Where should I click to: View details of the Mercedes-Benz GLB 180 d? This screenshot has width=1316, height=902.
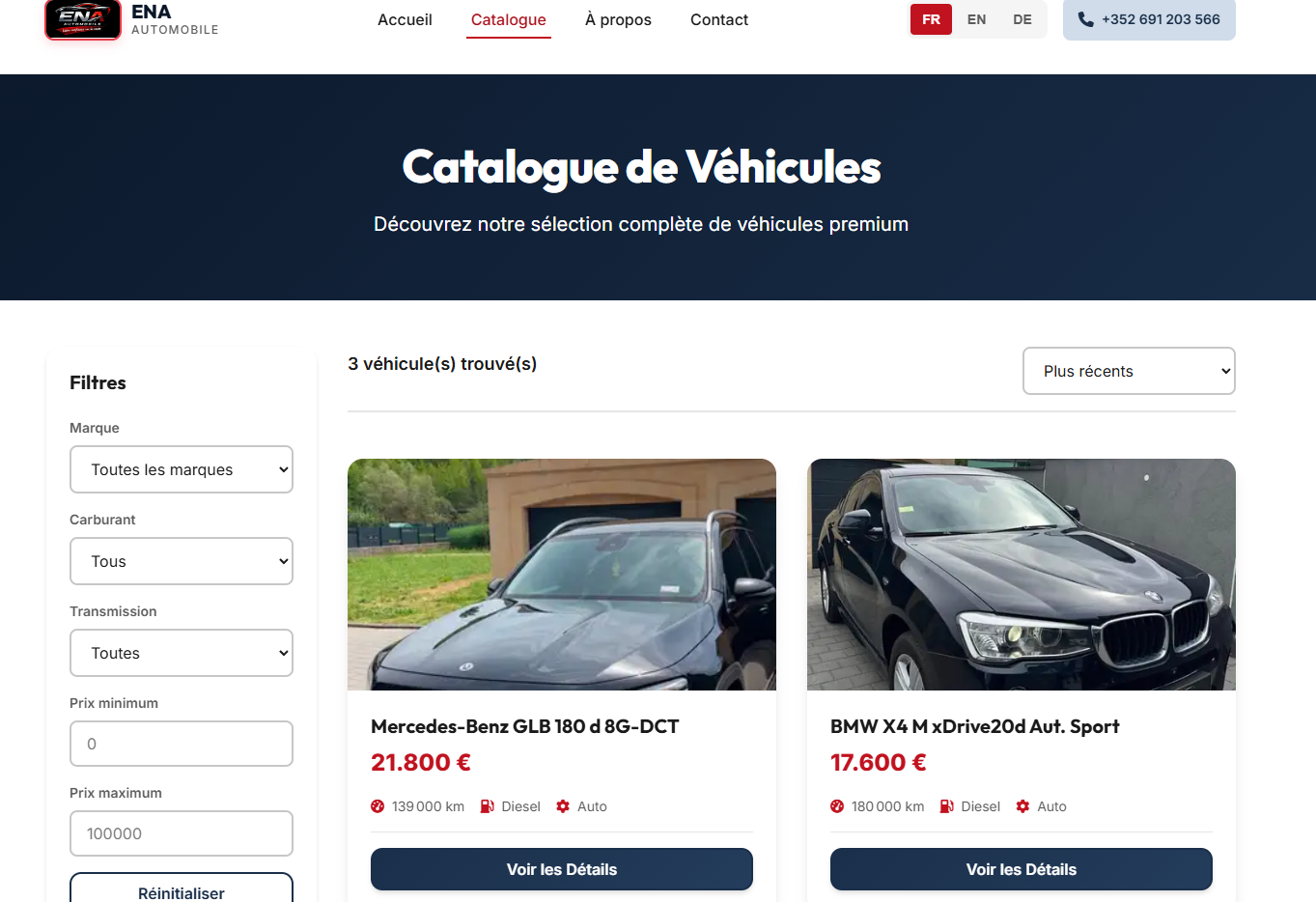point(562,869)
